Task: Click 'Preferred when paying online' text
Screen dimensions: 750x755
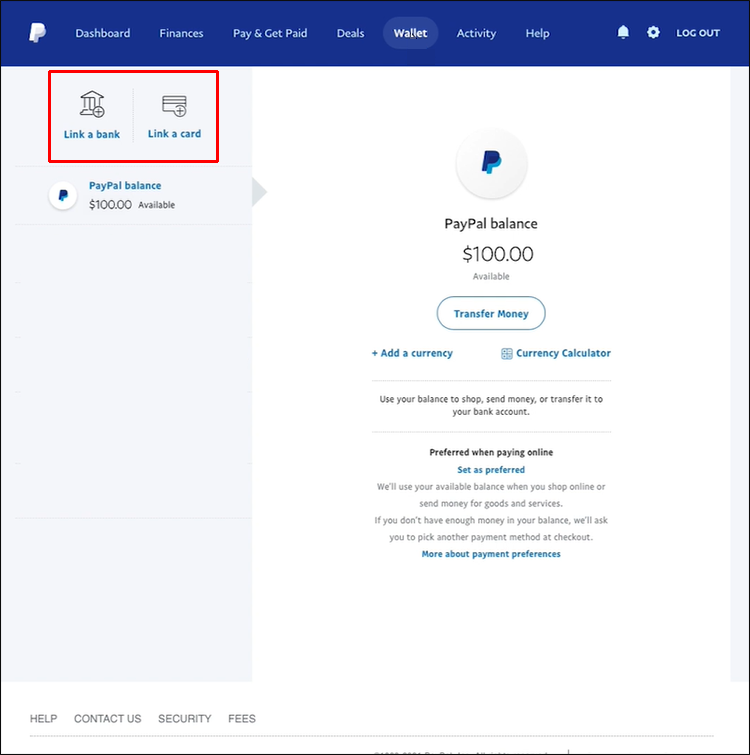Action: click(491, 452)
